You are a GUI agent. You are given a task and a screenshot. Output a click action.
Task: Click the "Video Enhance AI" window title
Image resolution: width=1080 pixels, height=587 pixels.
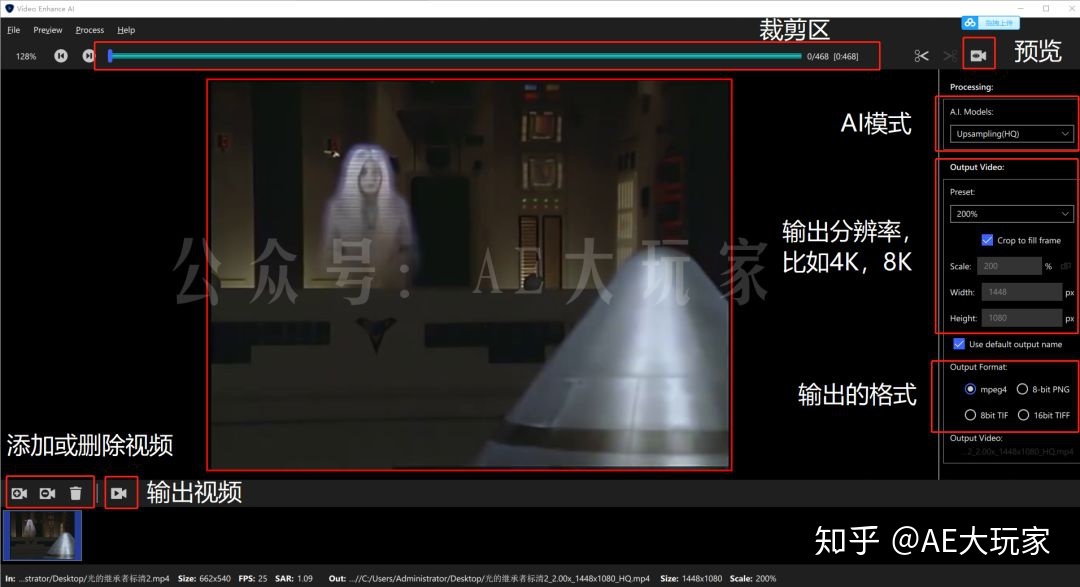45,9
